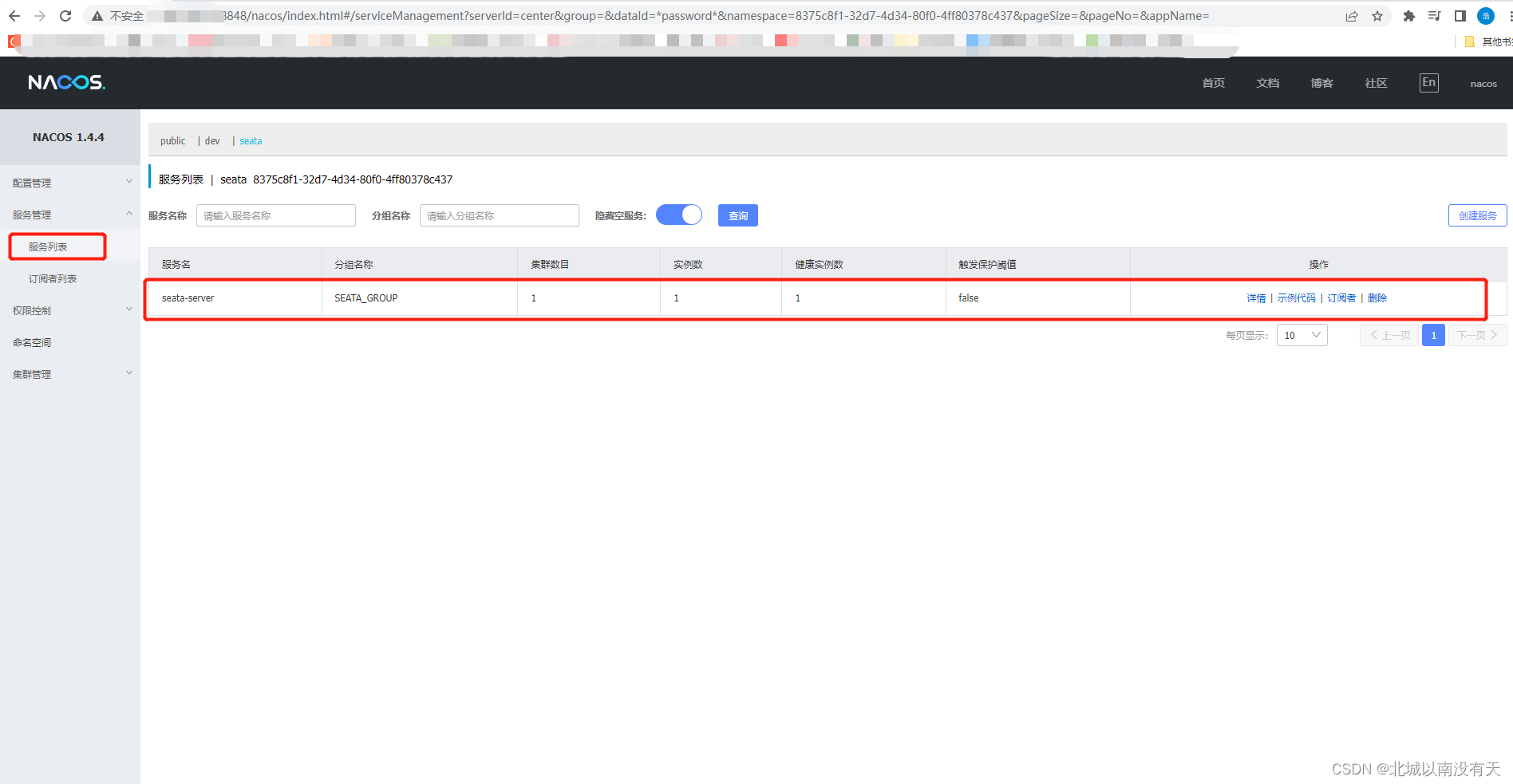
Task: Expand the 配置管理 sidebar menu
Action: 70,183
